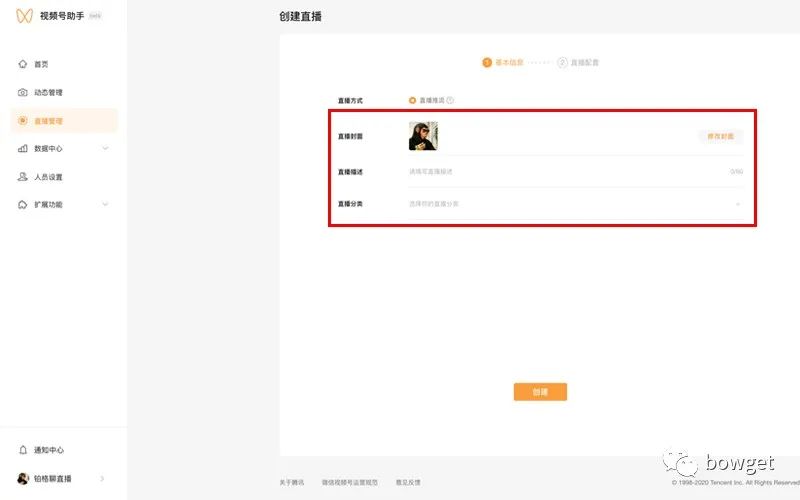Click the 数据中心 chart icon
The height and width of the screenshot is (500, 800).
pos(23,149)
